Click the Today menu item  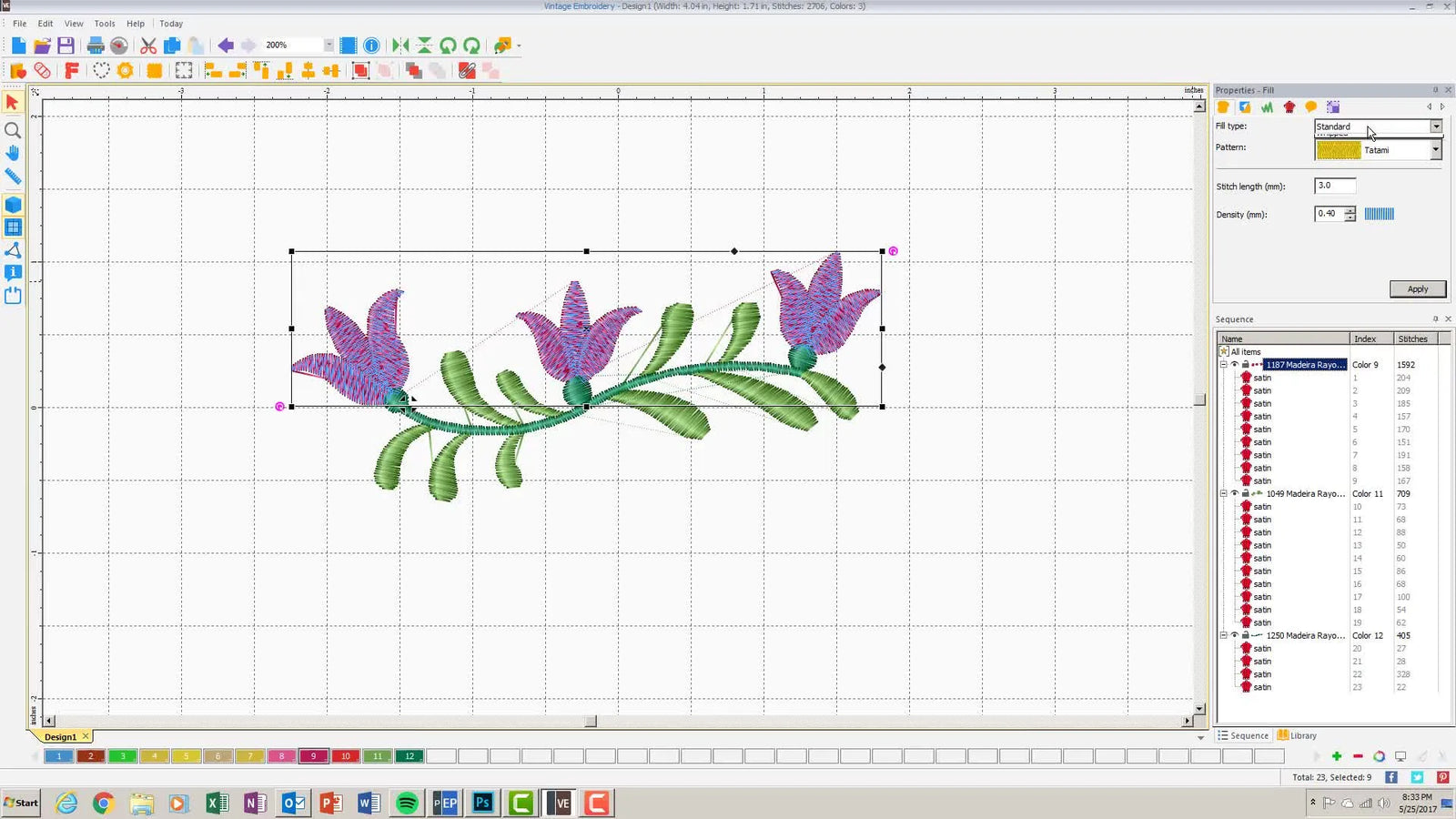pyautogui.click(x=171, y=24)
